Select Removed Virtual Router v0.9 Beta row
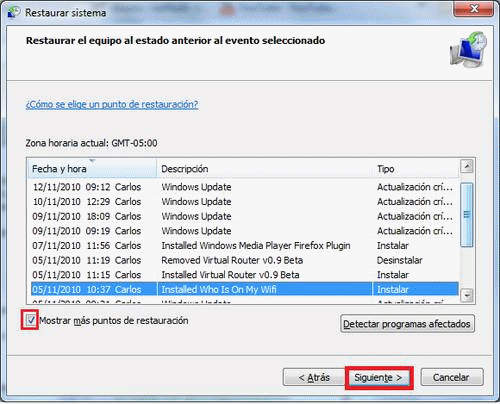Viewport: 500px width, 404px height. click(245, 260)
